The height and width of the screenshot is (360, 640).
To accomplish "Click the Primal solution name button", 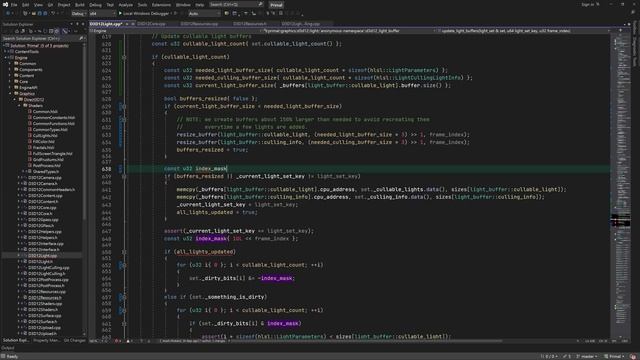I will click(276, 5).
